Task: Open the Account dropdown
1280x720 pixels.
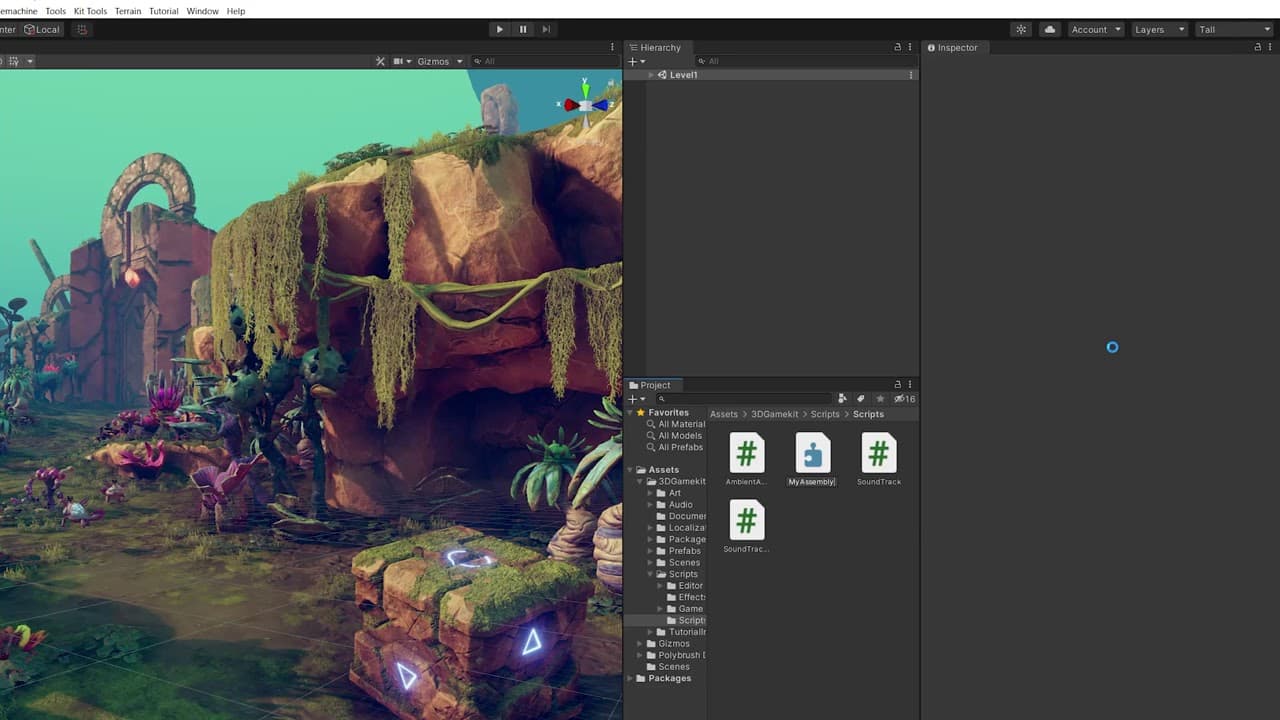Action: point(1096,29)
